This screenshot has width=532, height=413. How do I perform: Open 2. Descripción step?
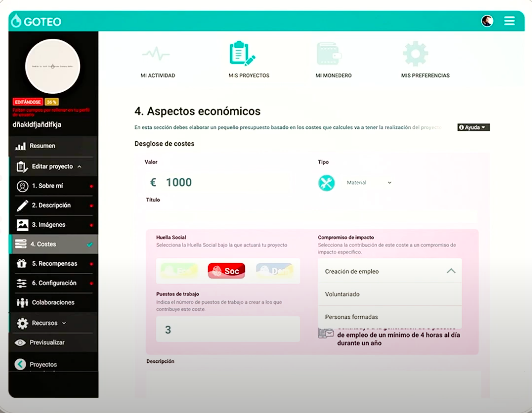[54, 205]
